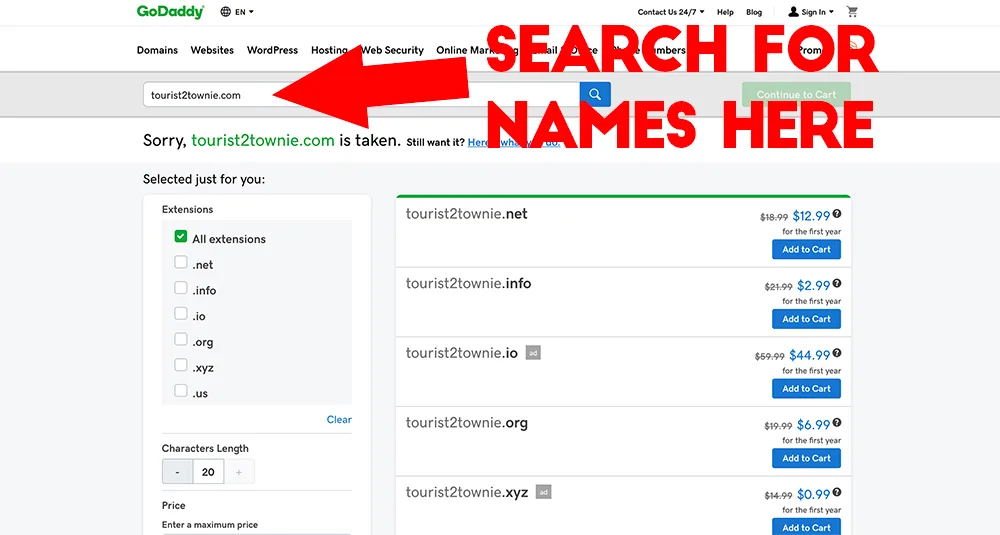Click the tourist2townie.info domain name
Image resolution: width=1000 pixels, height=535 pixels.
(x=468, y=283)
